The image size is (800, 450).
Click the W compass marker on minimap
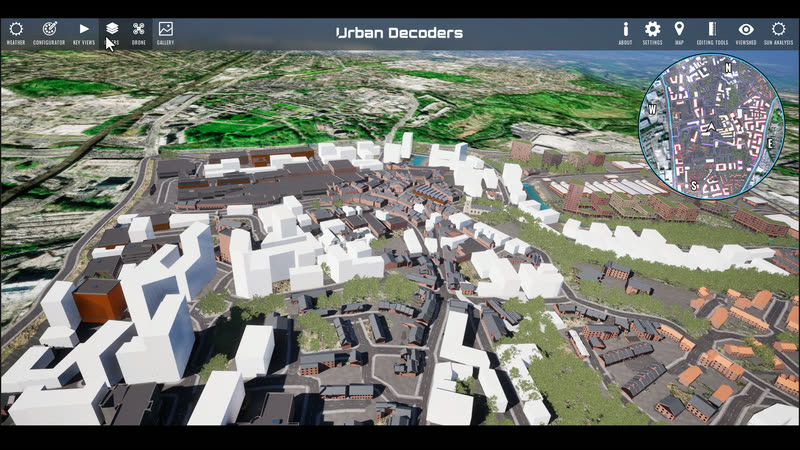652,109
